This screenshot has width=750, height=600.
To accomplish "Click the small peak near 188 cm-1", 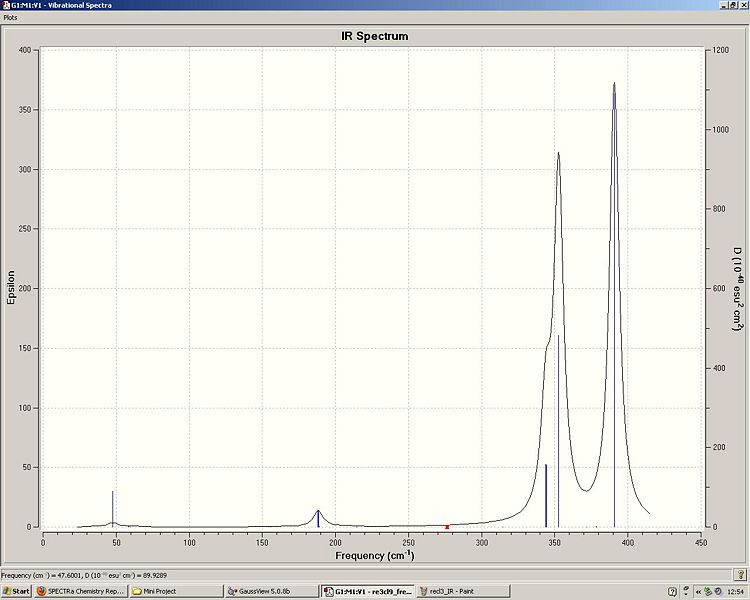I will (x=318, y=511).
